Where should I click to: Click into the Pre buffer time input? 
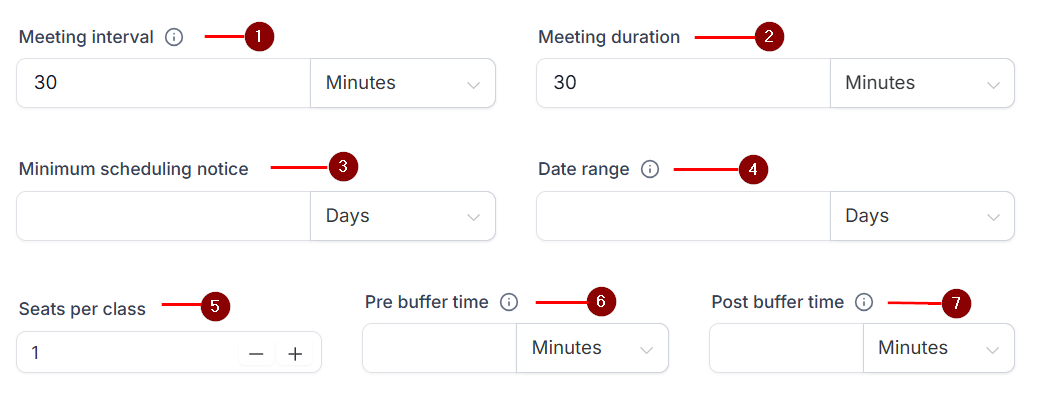(x=440, y=348)
